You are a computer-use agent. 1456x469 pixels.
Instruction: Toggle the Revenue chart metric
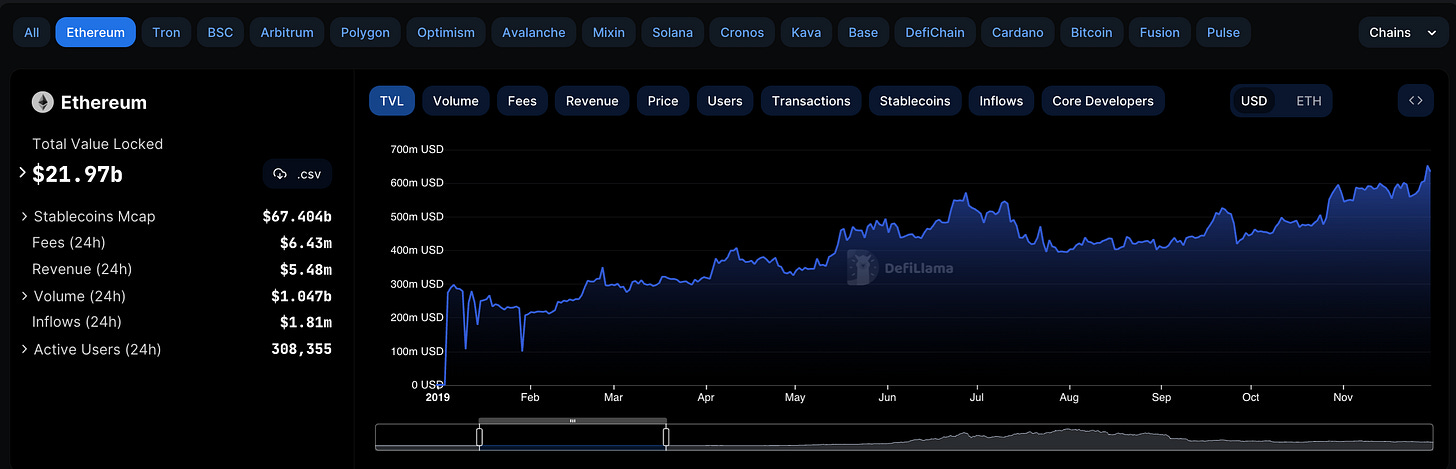[x=592, y=100]
